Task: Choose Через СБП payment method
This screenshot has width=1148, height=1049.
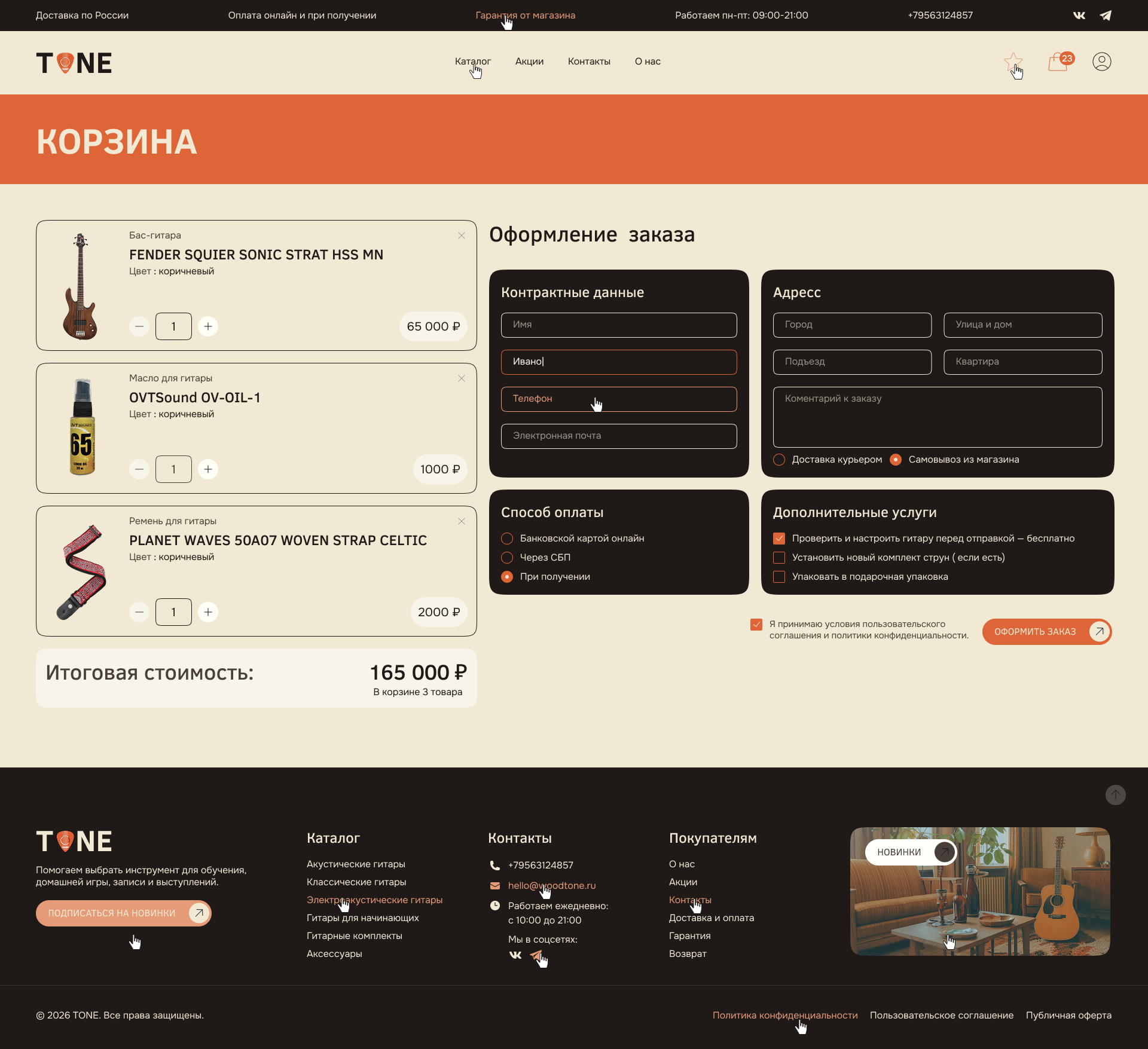Action: coord(536,558)
